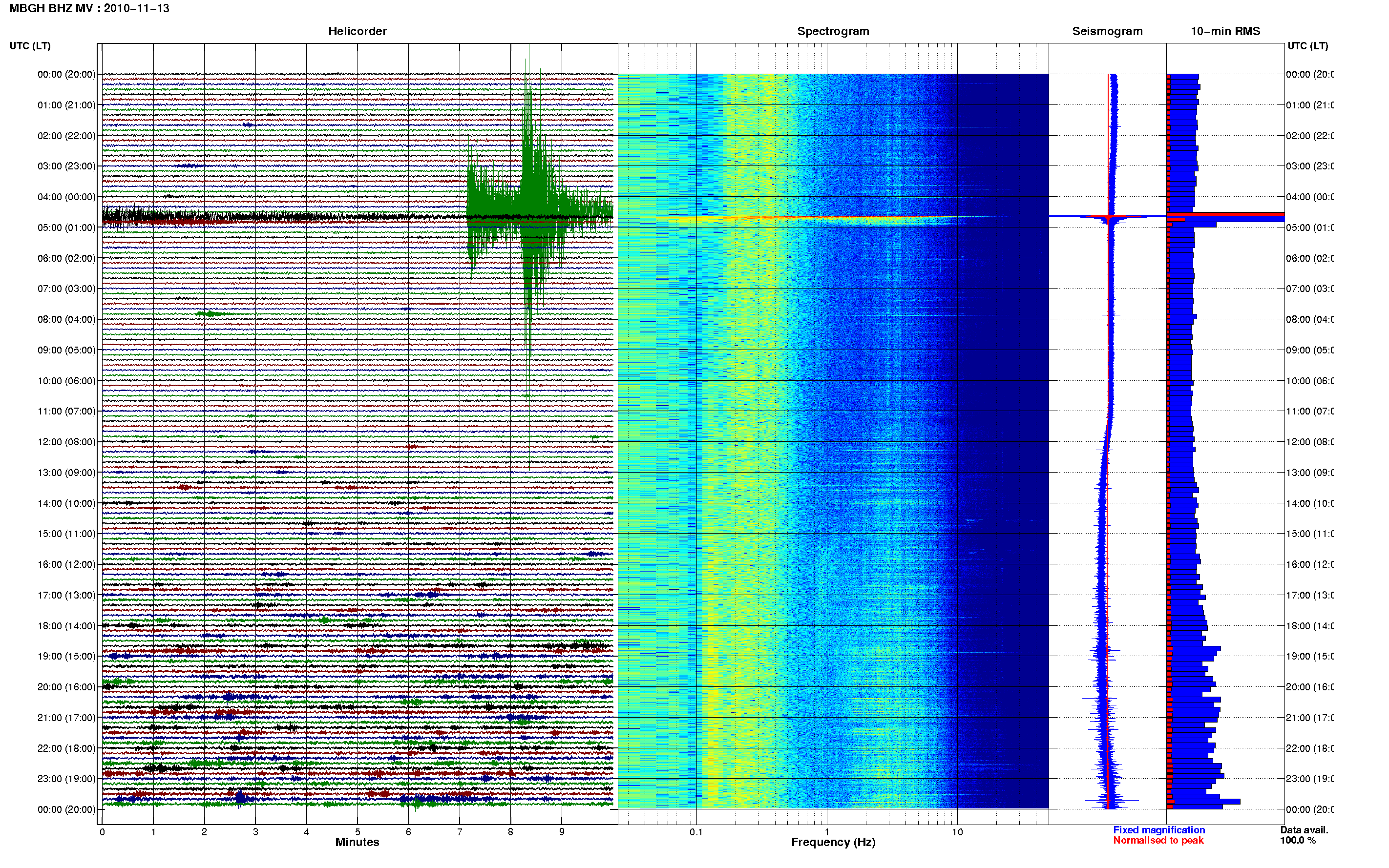Click minute tick '9' under the helicorder

click(562, 832)
